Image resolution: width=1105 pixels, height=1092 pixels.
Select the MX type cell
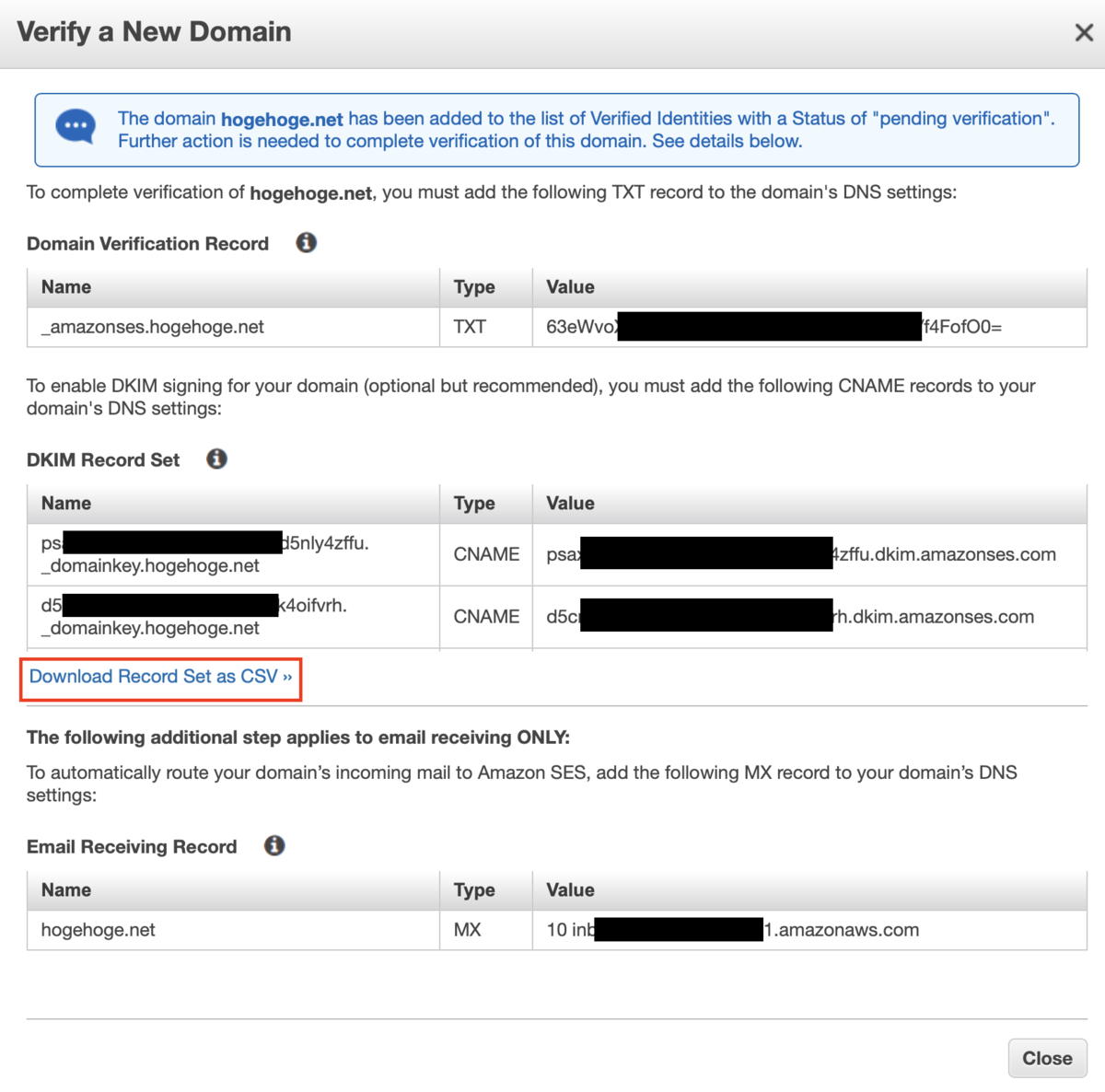pyautogui.click(x=486, y=930)
